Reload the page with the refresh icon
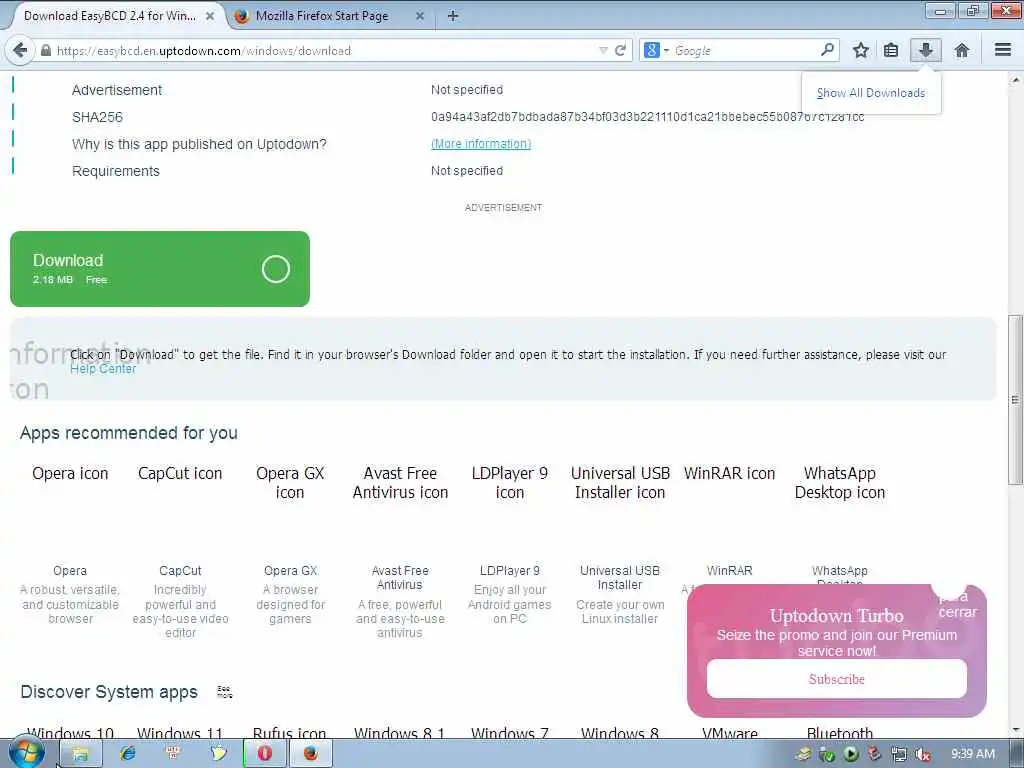Image resolution: width=1024 pixels, height=768 pixels. (620, 50)
